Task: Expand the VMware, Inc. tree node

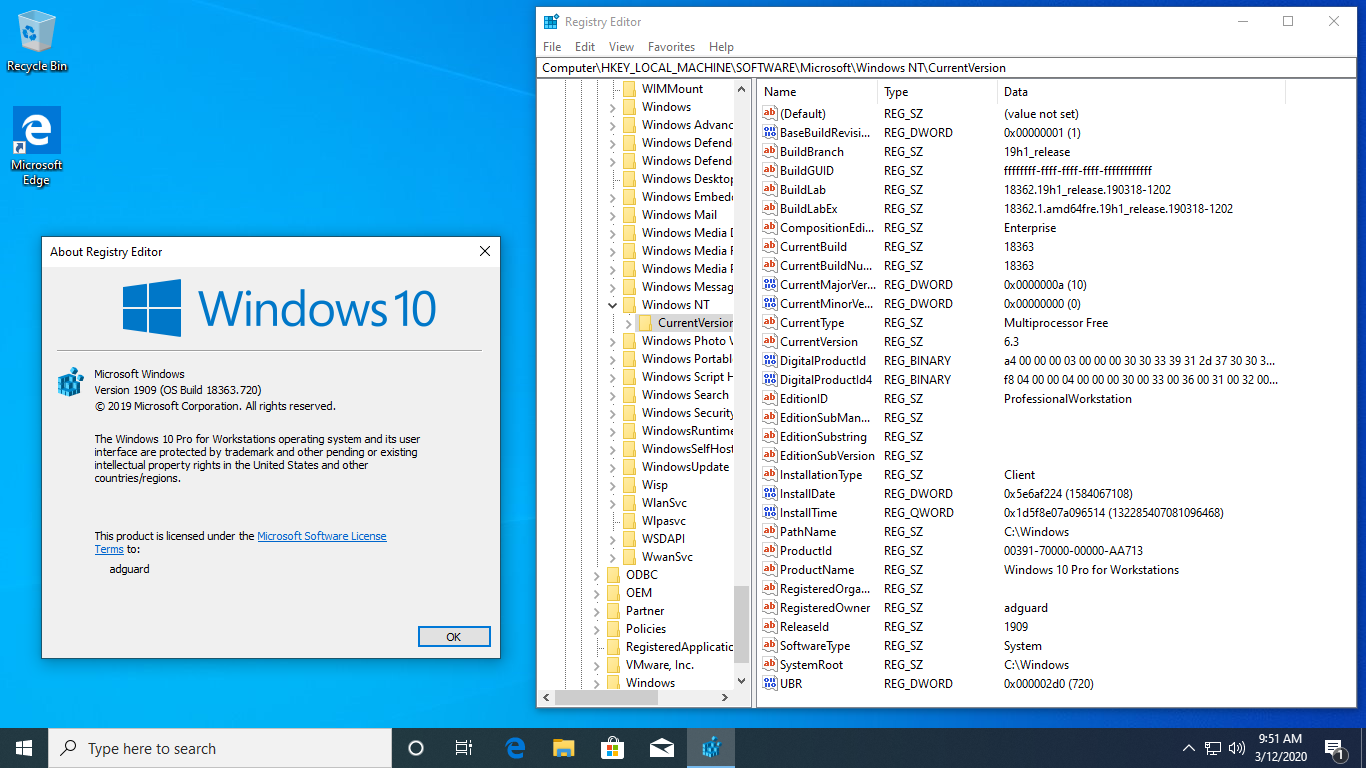Action: (597, 664)
